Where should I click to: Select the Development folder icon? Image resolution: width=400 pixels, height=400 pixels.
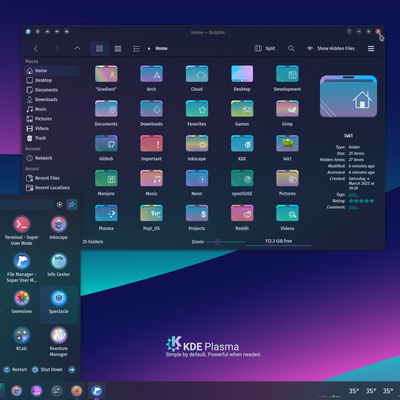click(287, 74)
